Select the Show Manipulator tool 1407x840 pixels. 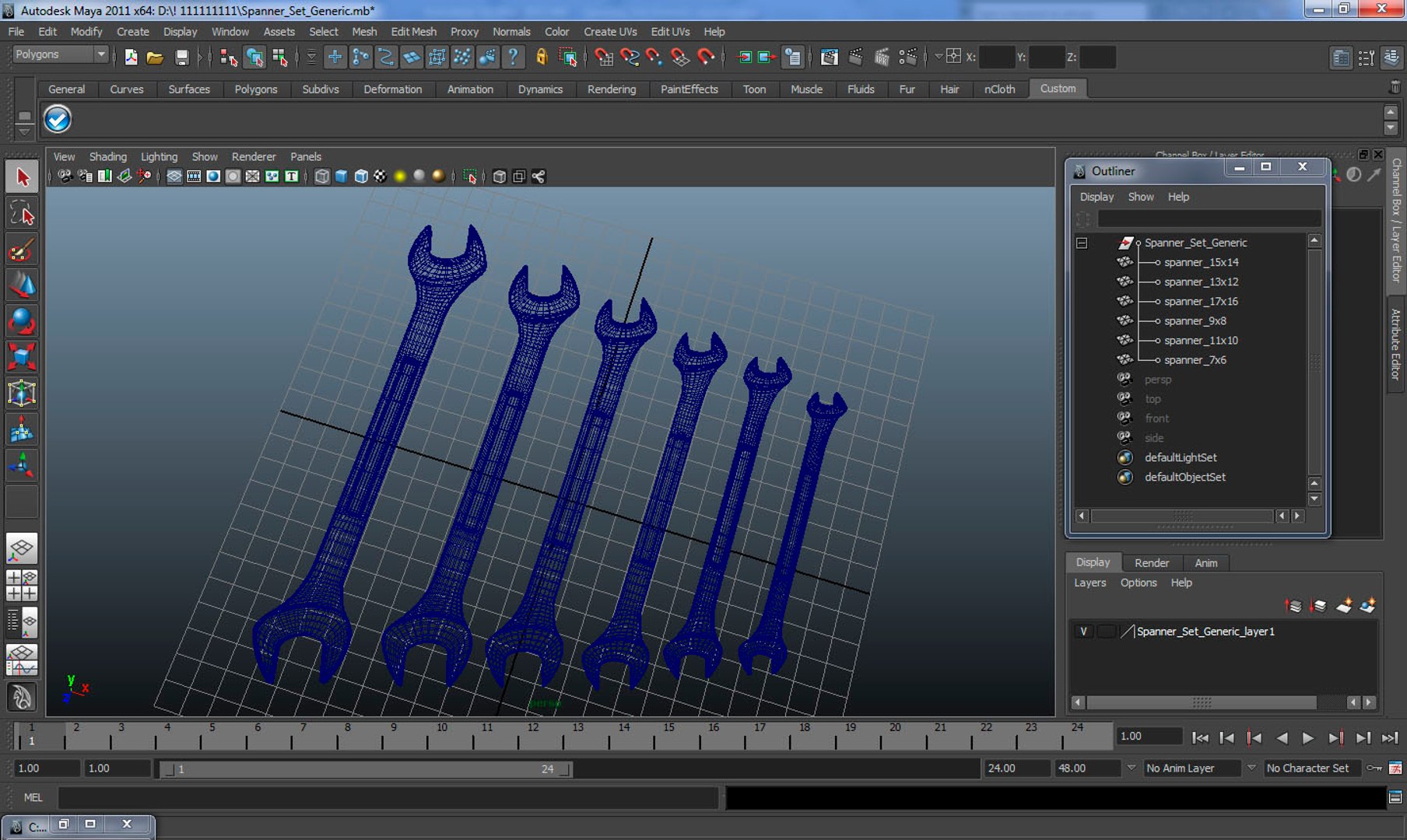point(22,465)
